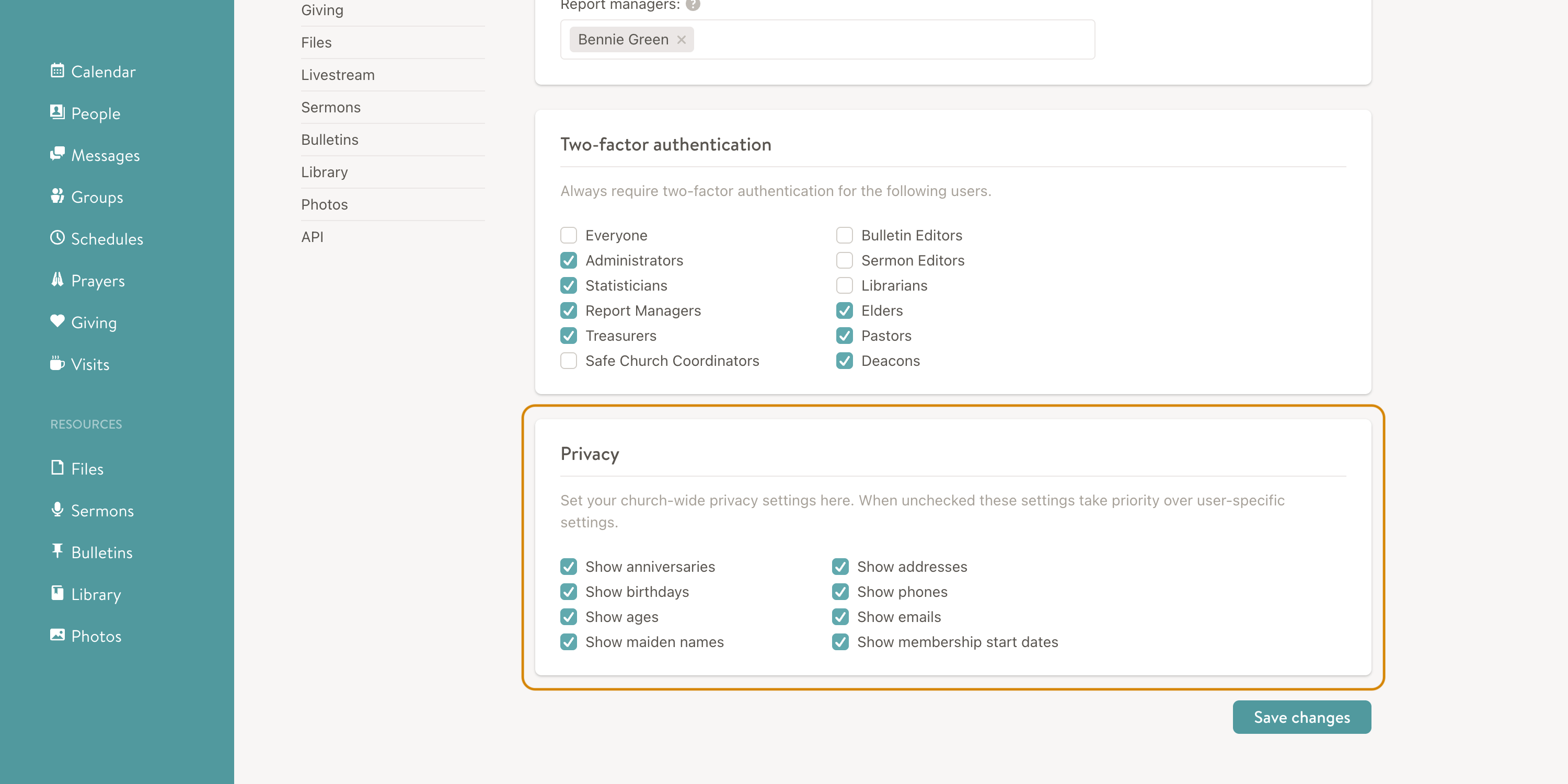Enable two-factor for Everyone
1568x784 pixels.
tap(569, 235)
